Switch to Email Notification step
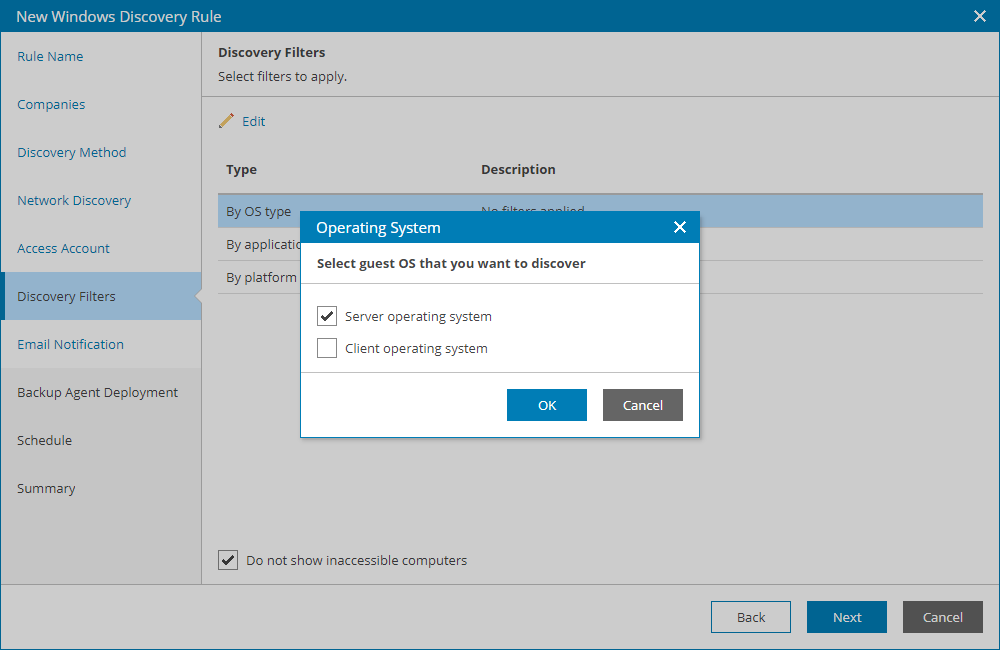The width and height of the screenshot is (1000, 650). (x=69, y=344)
